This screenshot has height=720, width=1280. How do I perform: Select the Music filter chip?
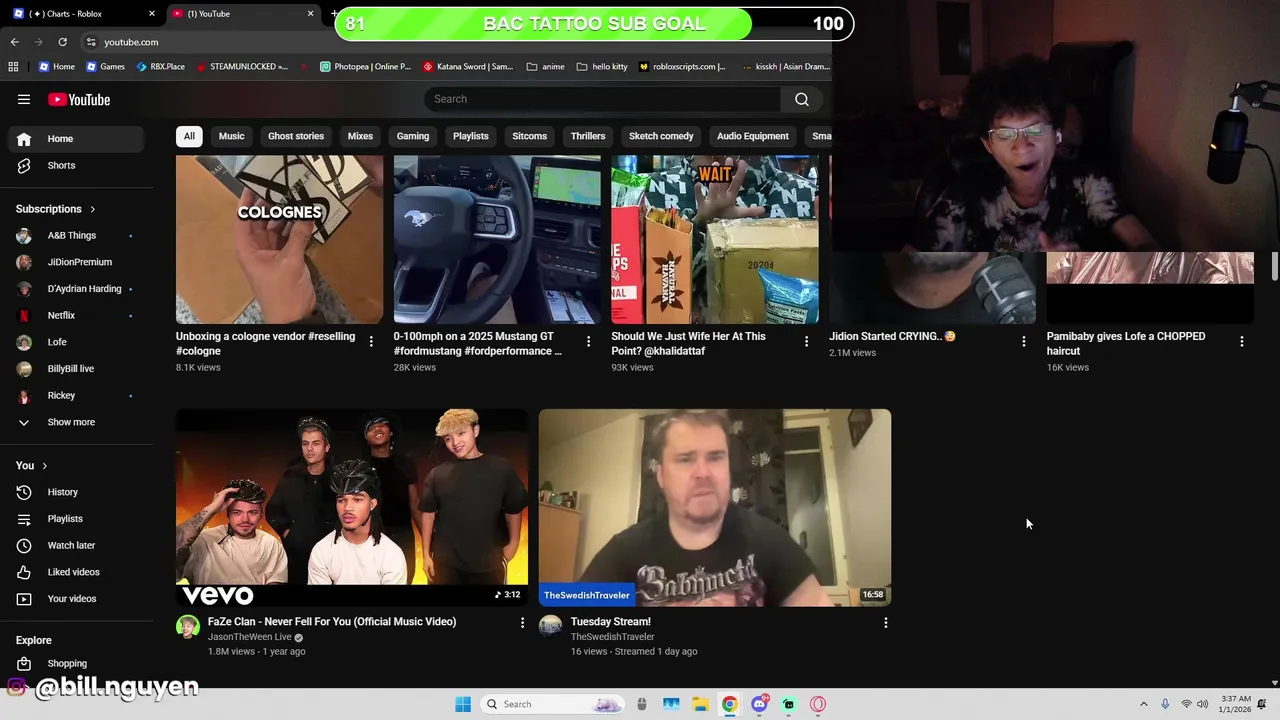(231, 136)
